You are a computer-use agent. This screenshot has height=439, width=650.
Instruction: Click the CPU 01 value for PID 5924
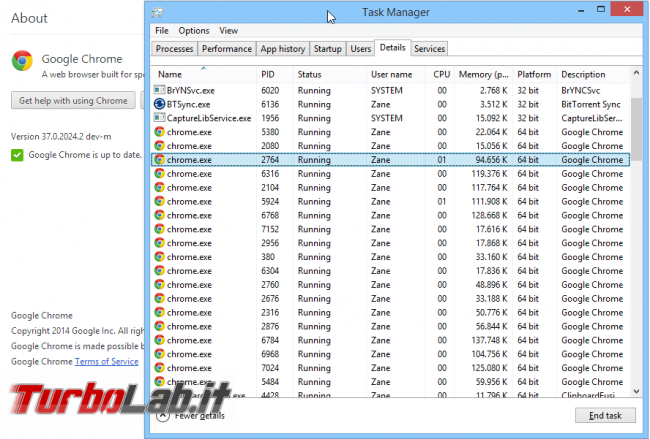click(442, 201)
